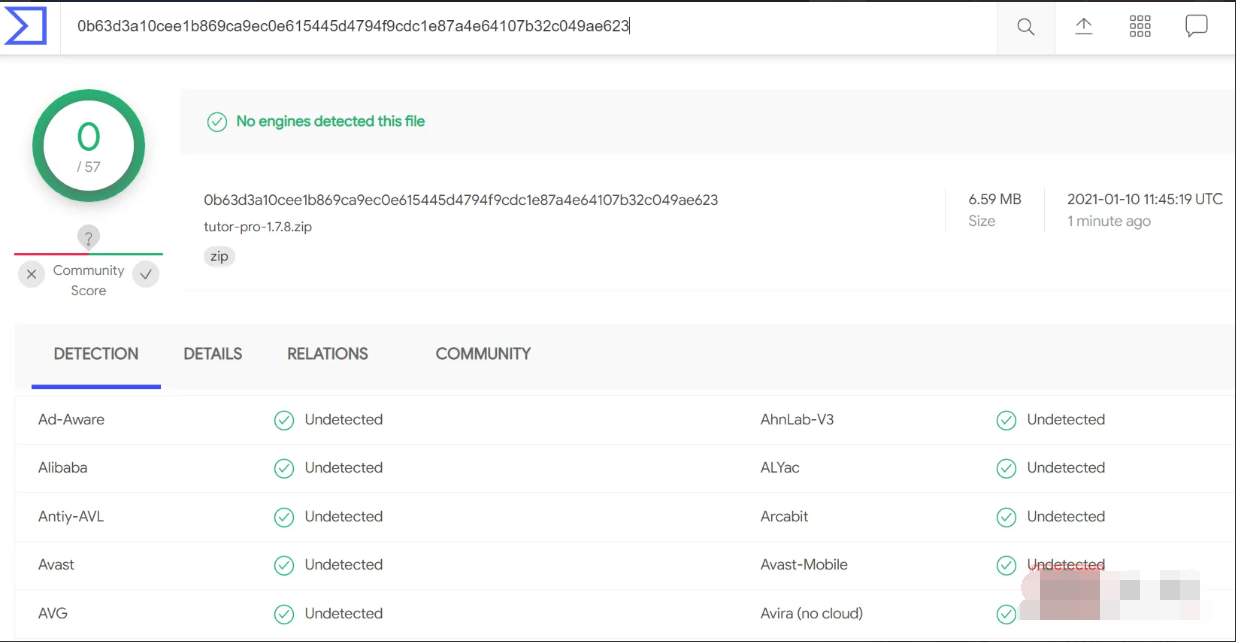The width and height of the screenshot is (1236, 642).
Task: Select the Antiy-AVL Undetected check icon
Action: (x=284, y=517)
